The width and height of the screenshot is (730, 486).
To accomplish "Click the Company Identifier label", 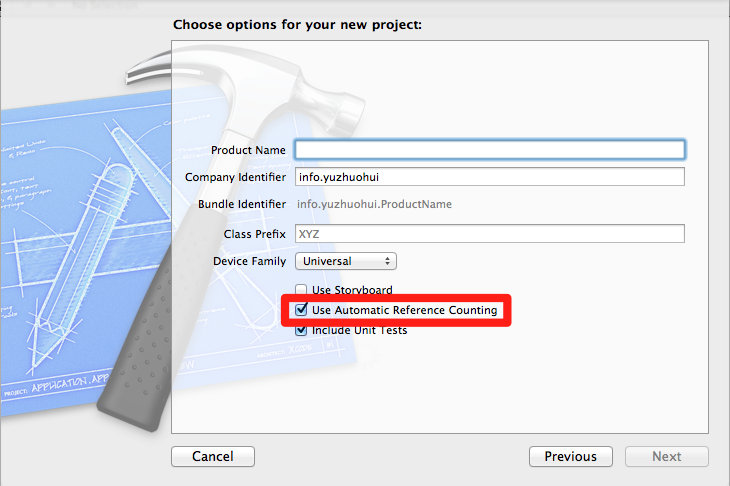I will pos(235,177).
